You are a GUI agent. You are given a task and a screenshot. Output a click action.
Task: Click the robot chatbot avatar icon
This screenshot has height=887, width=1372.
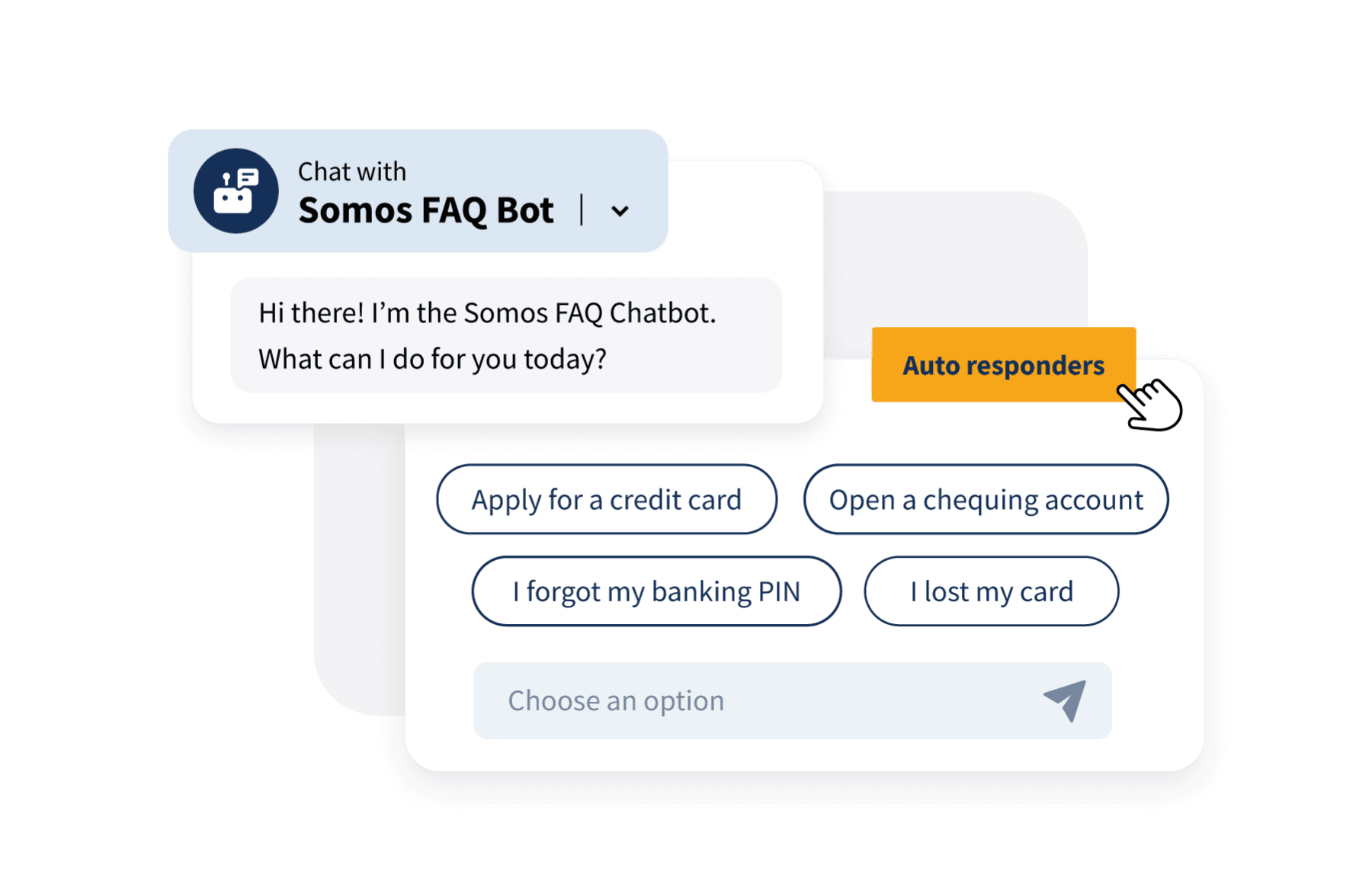pos(236,191)
